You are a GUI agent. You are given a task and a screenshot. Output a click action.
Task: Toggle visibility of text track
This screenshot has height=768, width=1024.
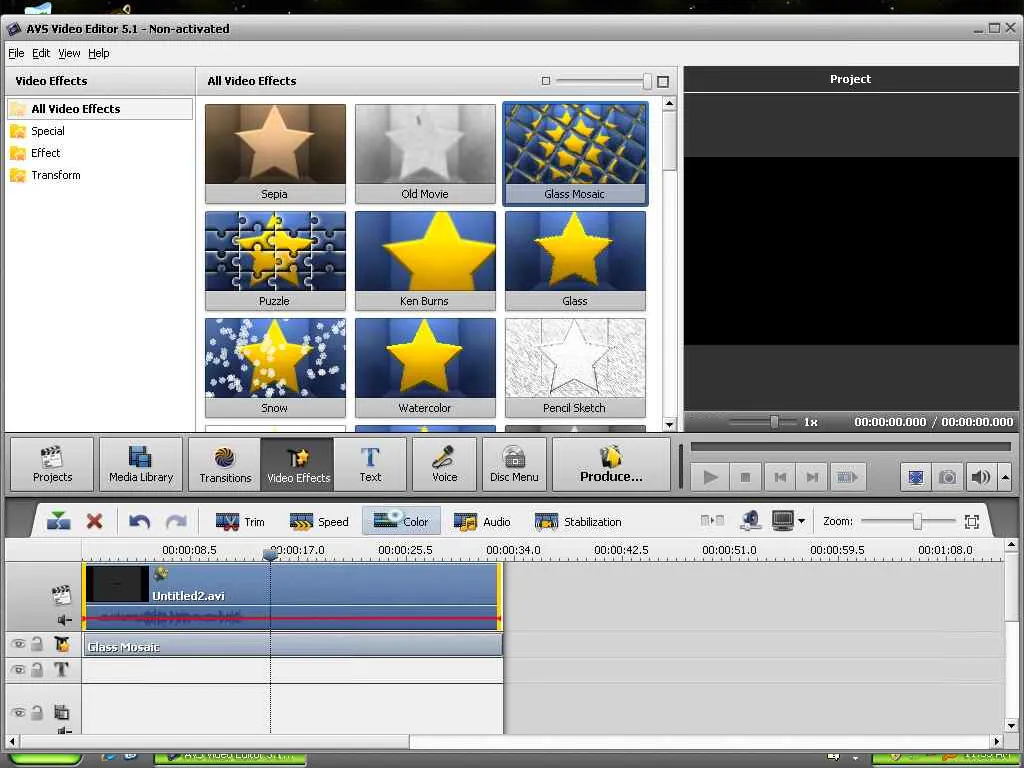click(x=18, y=670)
